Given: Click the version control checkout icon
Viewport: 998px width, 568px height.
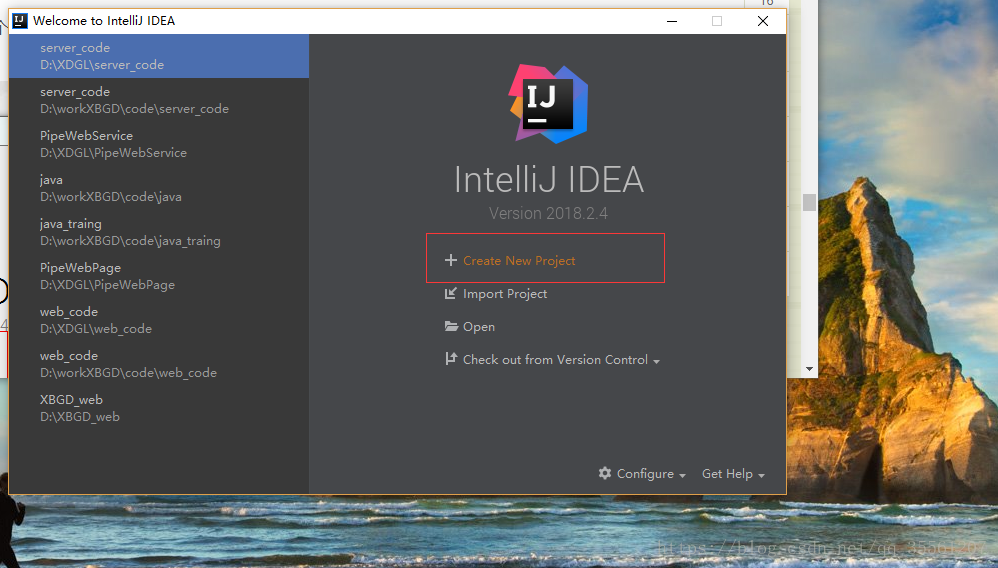Looking at the screenshot, I should click(x=451, y=359).
